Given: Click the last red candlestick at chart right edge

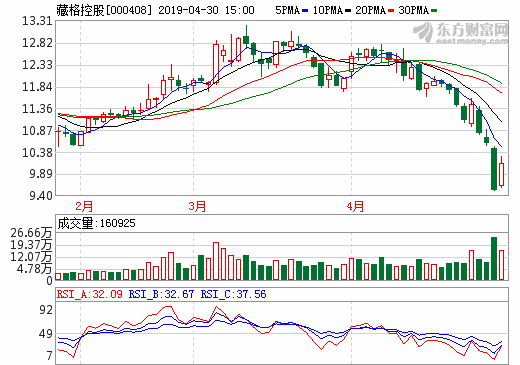Looking at the screenshot, I should pos(501,172).
